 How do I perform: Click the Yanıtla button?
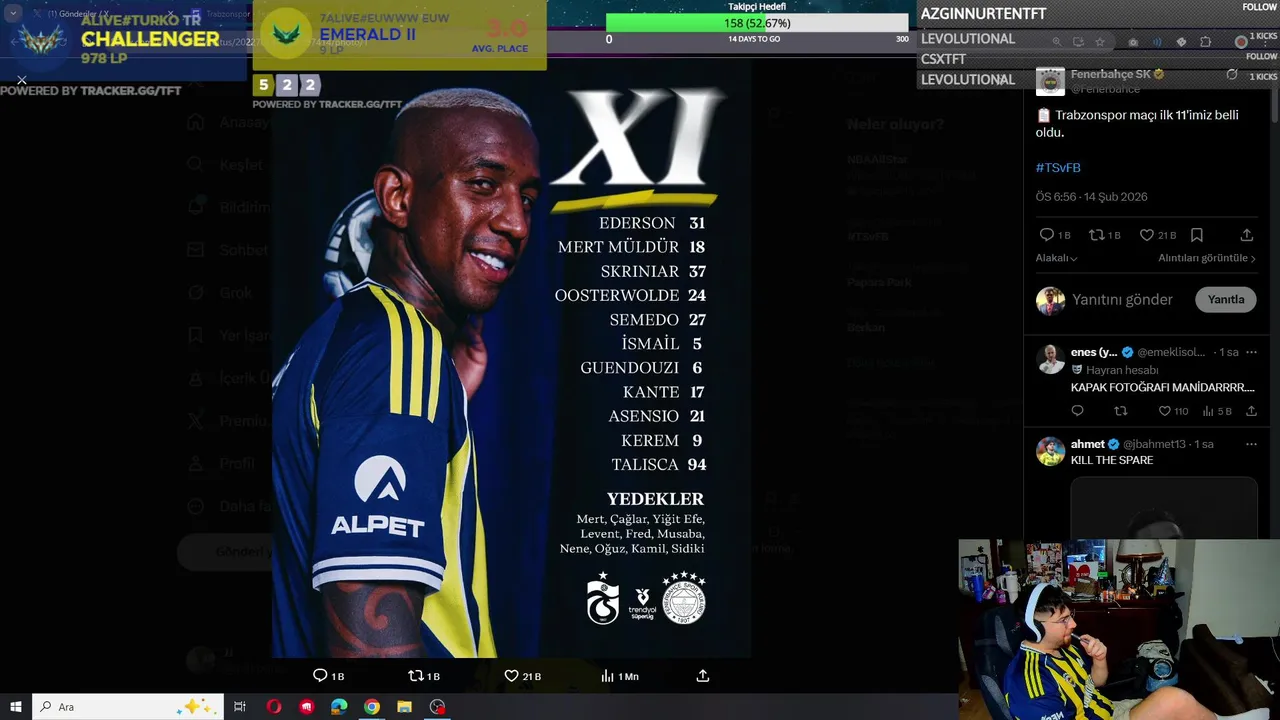click(1225, 300)
